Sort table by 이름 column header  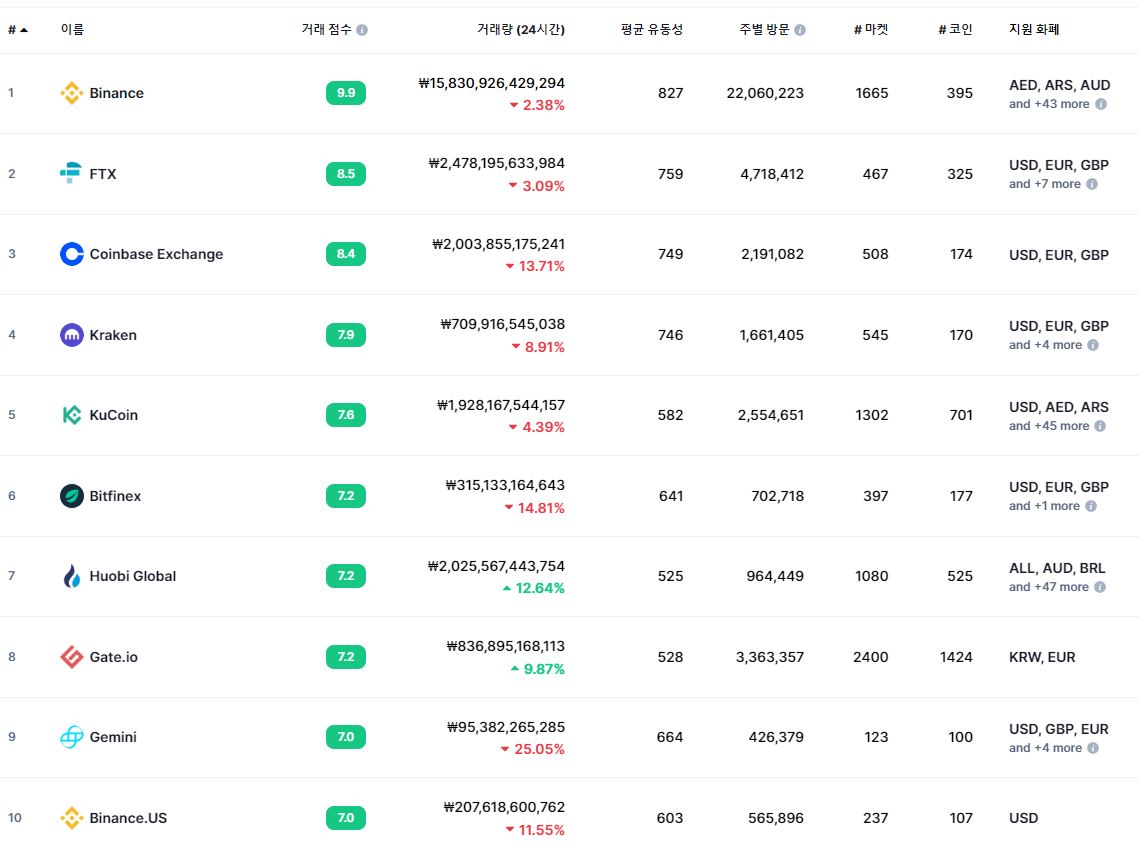[x=72, y=29]
